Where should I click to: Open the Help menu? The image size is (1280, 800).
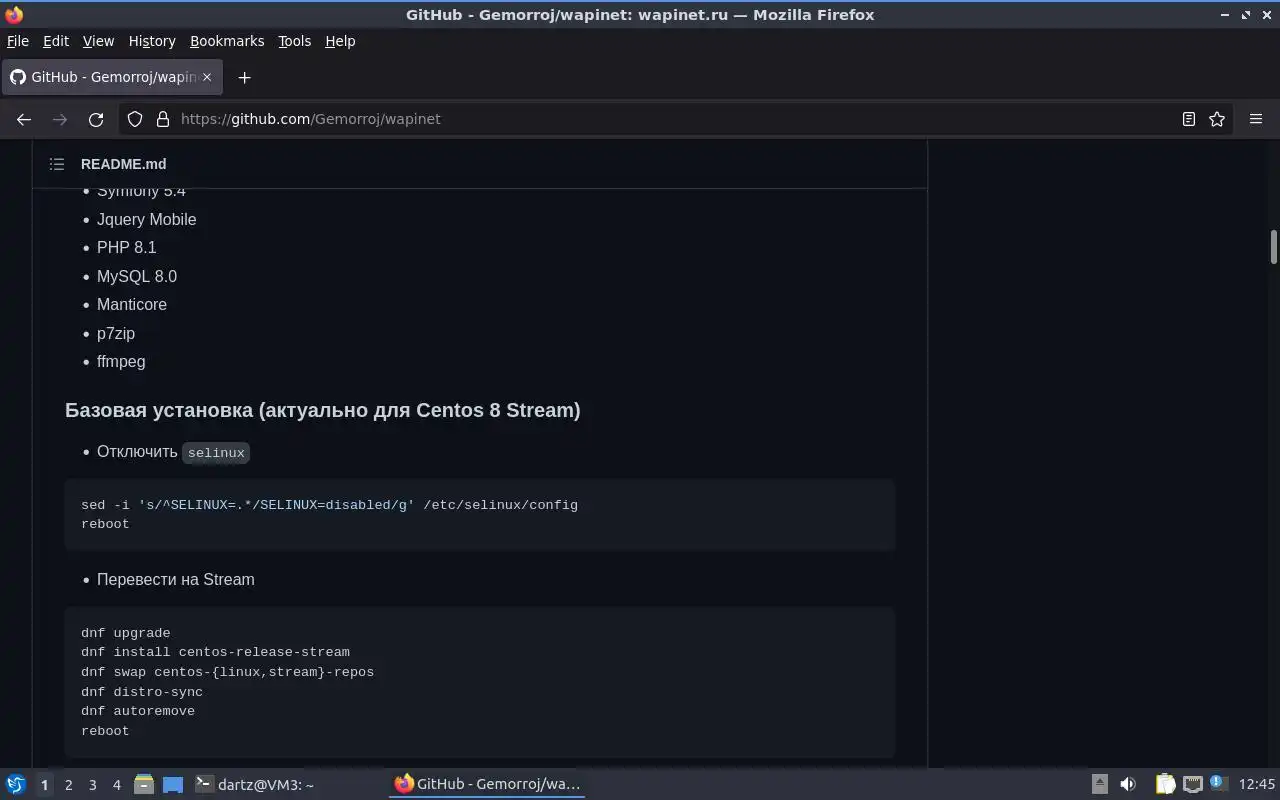(340, 41)
